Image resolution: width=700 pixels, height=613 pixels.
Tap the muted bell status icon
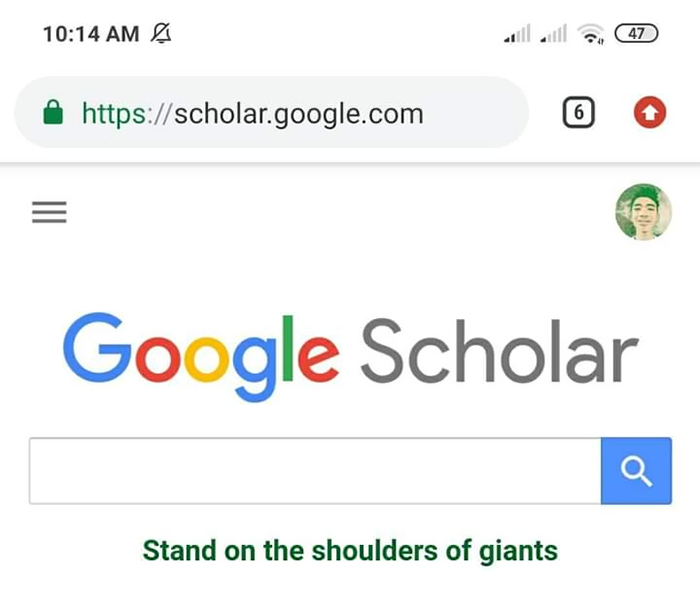click(160, 34)
